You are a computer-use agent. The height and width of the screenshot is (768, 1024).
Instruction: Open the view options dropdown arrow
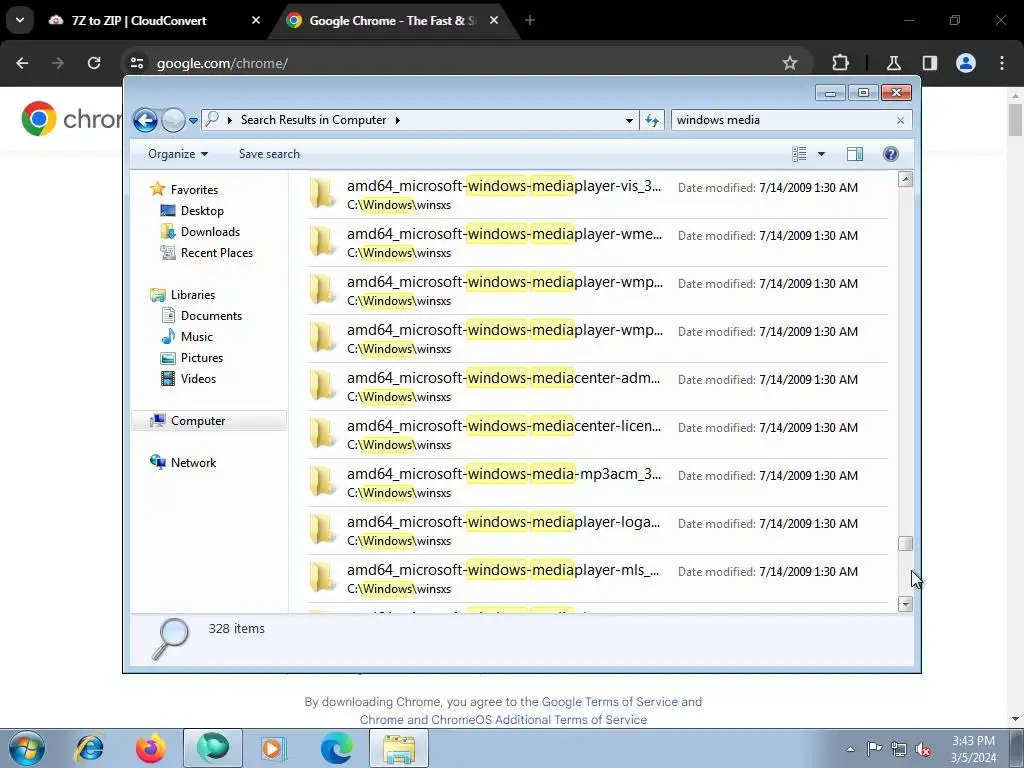(x=821, y=154)
